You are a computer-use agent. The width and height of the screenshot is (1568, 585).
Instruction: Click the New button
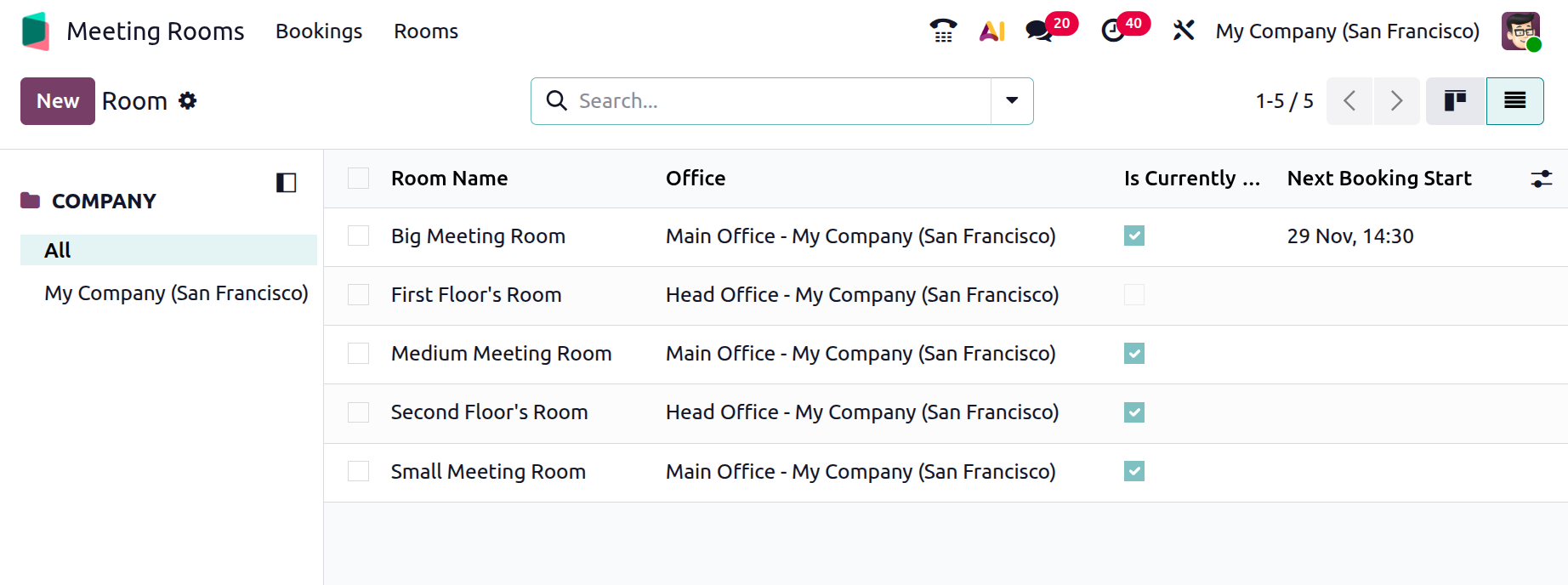coord(58,101)
